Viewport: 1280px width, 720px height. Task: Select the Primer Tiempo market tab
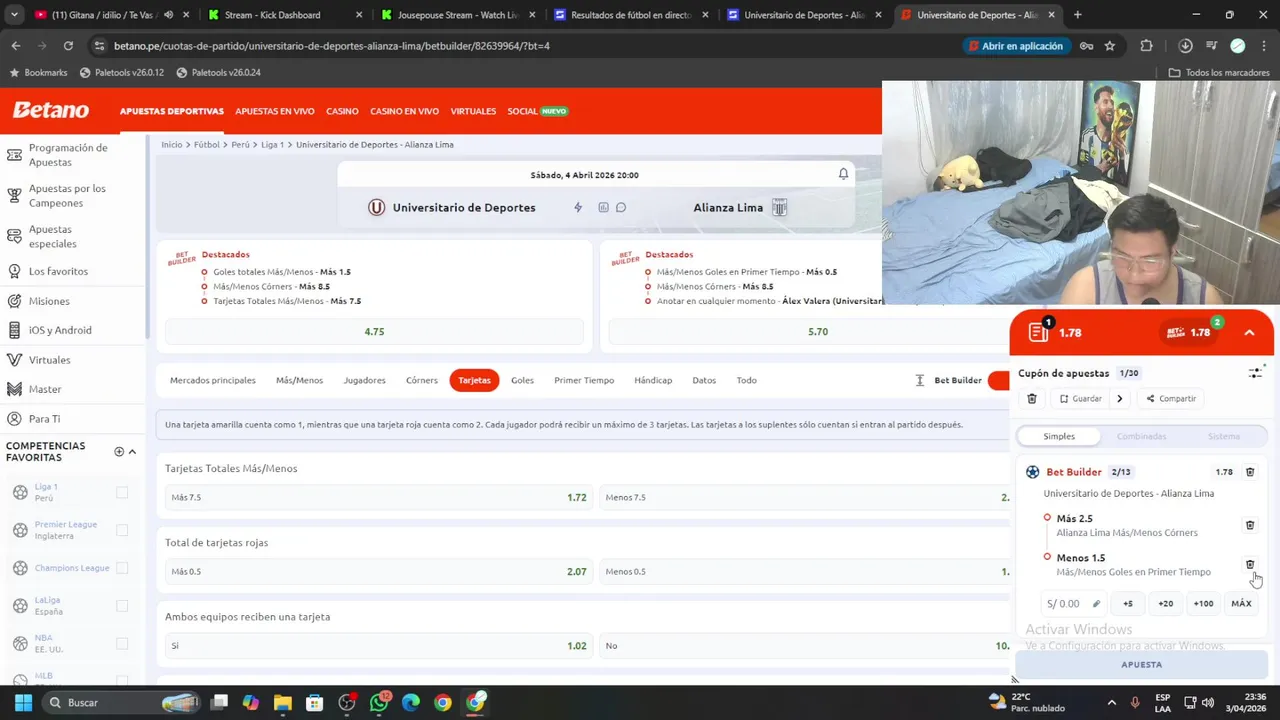[x=584, y=380]
